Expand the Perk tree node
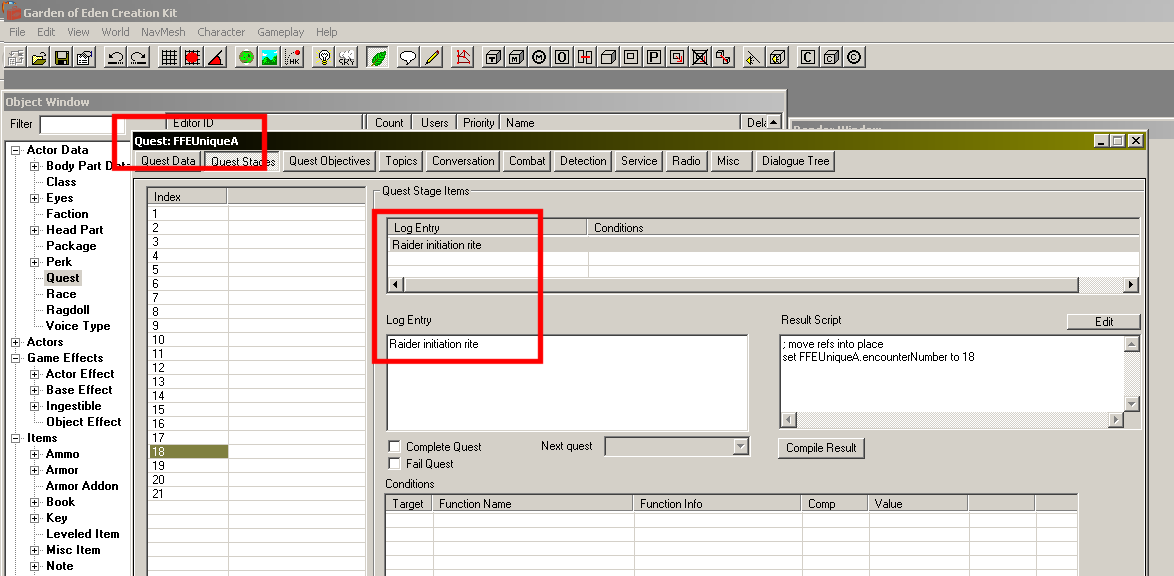Viewport: 1174px width, 576px height. (34, 262)
